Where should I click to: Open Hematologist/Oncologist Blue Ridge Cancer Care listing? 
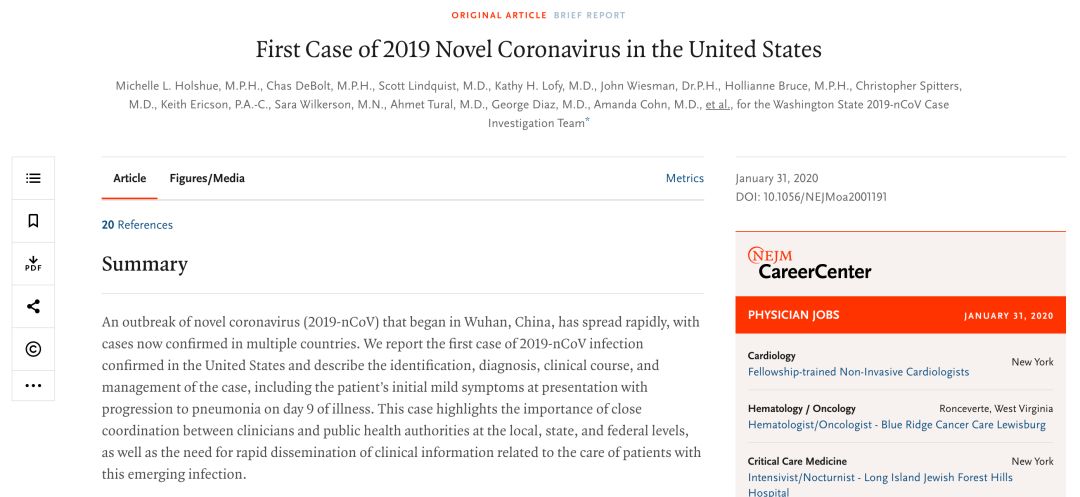coord(896,424)
